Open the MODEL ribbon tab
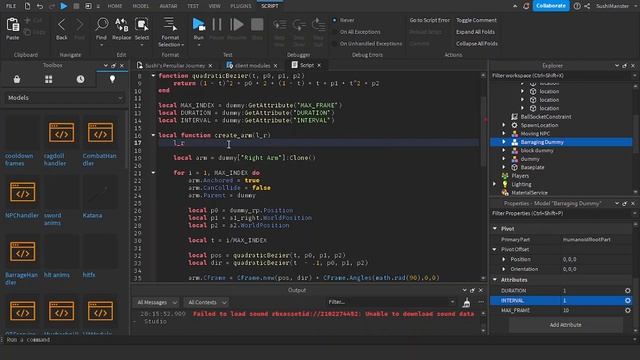The width and height of the screenshot is (640, 360). point(141,6)
